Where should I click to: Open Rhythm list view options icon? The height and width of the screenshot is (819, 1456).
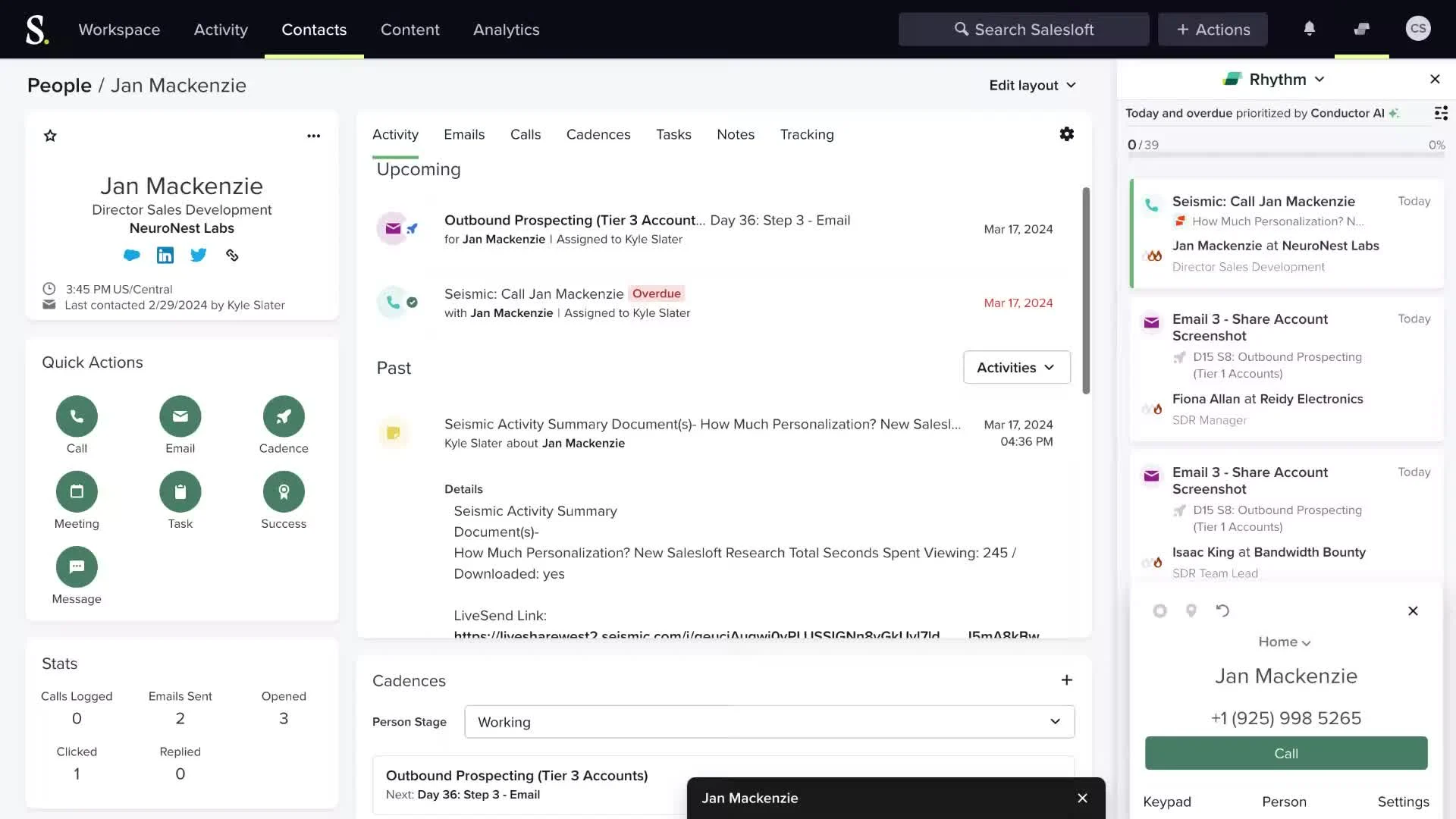[1441, 113]
